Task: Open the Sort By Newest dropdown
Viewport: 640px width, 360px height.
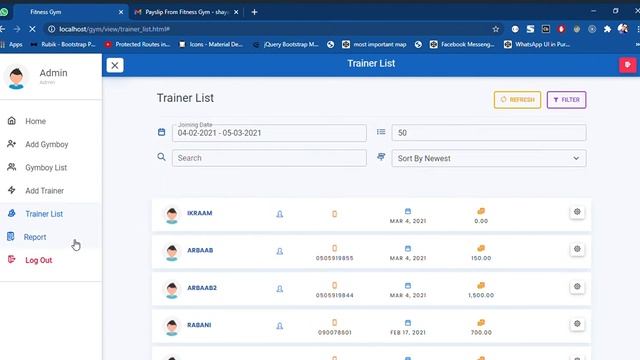Action: pyautogui.click(x=489, y=158)
